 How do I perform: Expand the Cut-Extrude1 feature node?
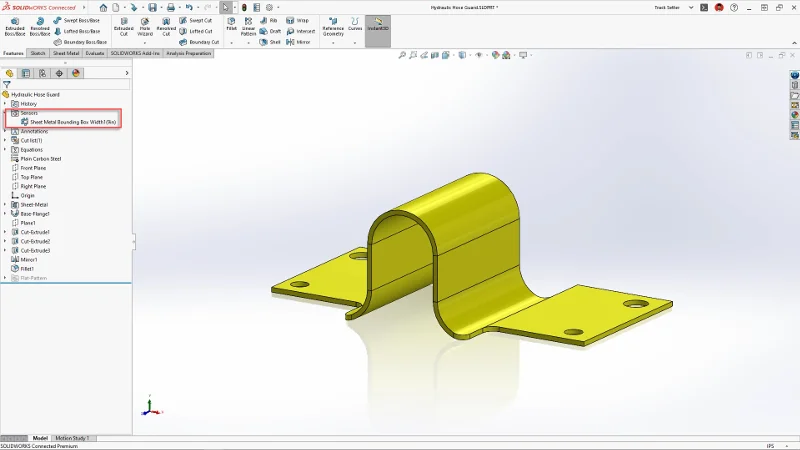click(5, 232)
